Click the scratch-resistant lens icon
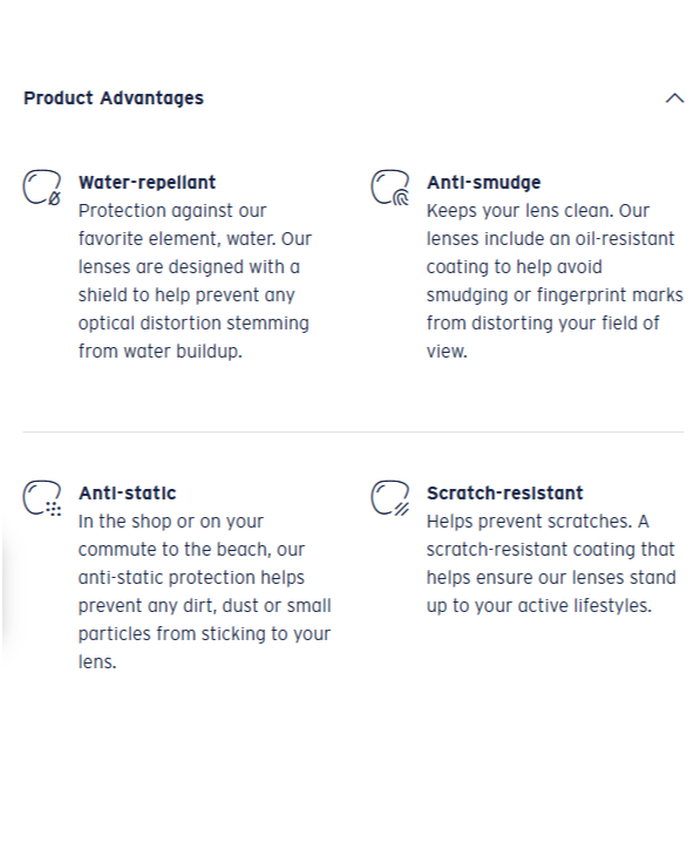This screenshot has width=700, height=850. click(390, 498)
